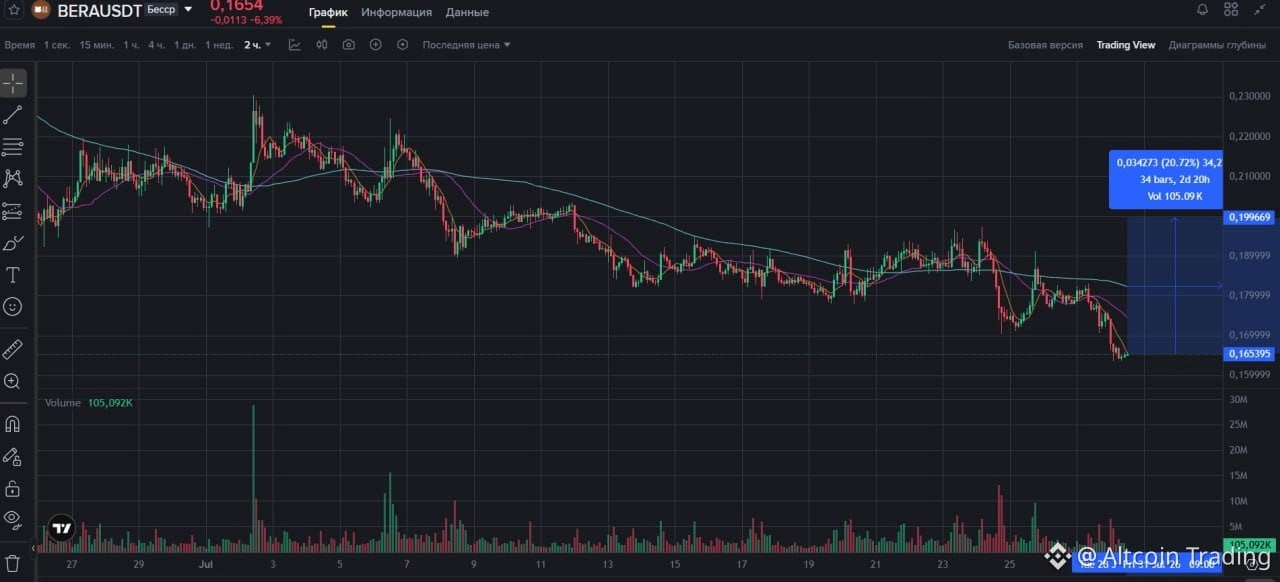Toggle magnet snap mode
This screenshot has width=1280, height=582.
[x=13, y=424]
